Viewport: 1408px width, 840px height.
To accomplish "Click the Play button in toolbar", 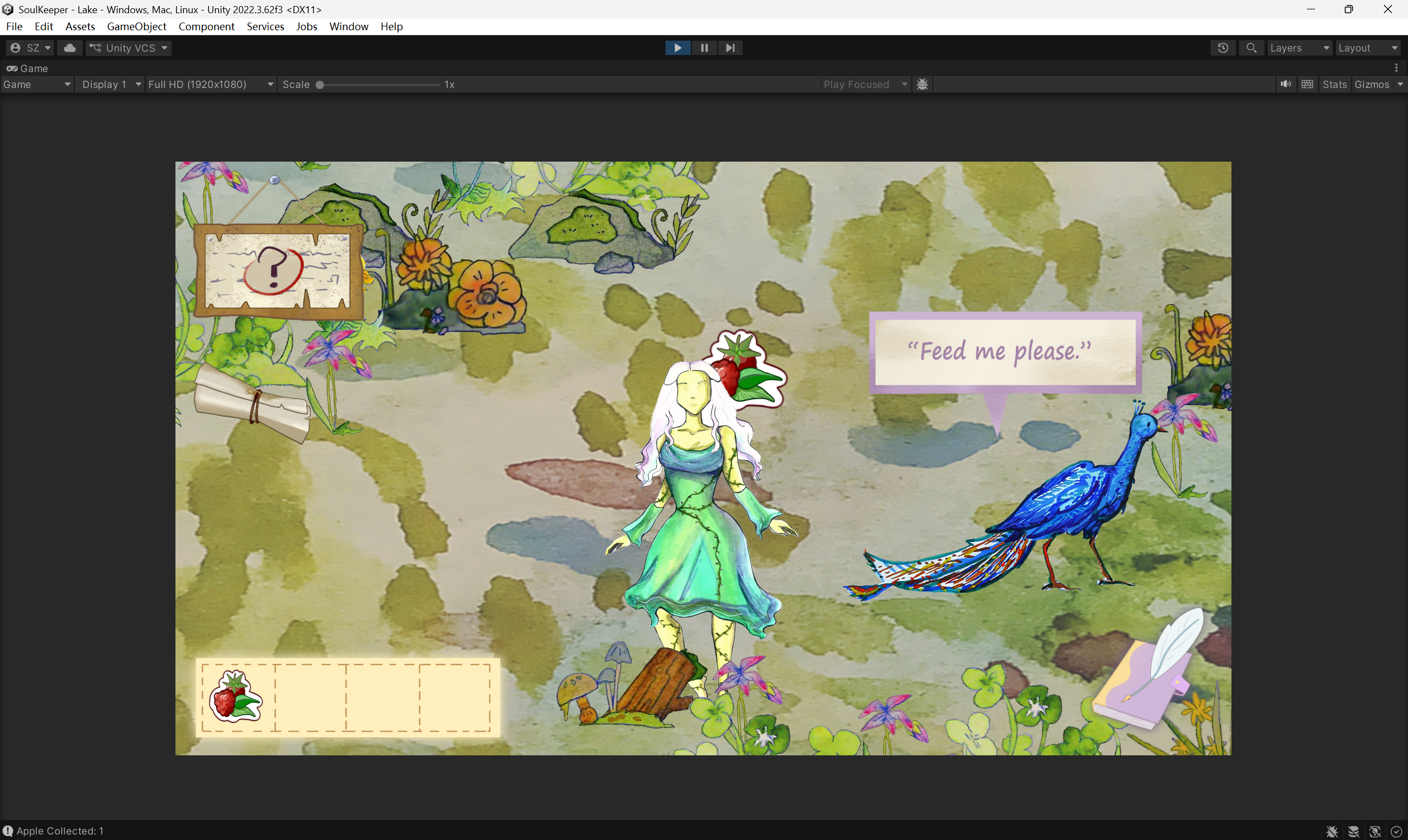I will click(x=678, y=48).
